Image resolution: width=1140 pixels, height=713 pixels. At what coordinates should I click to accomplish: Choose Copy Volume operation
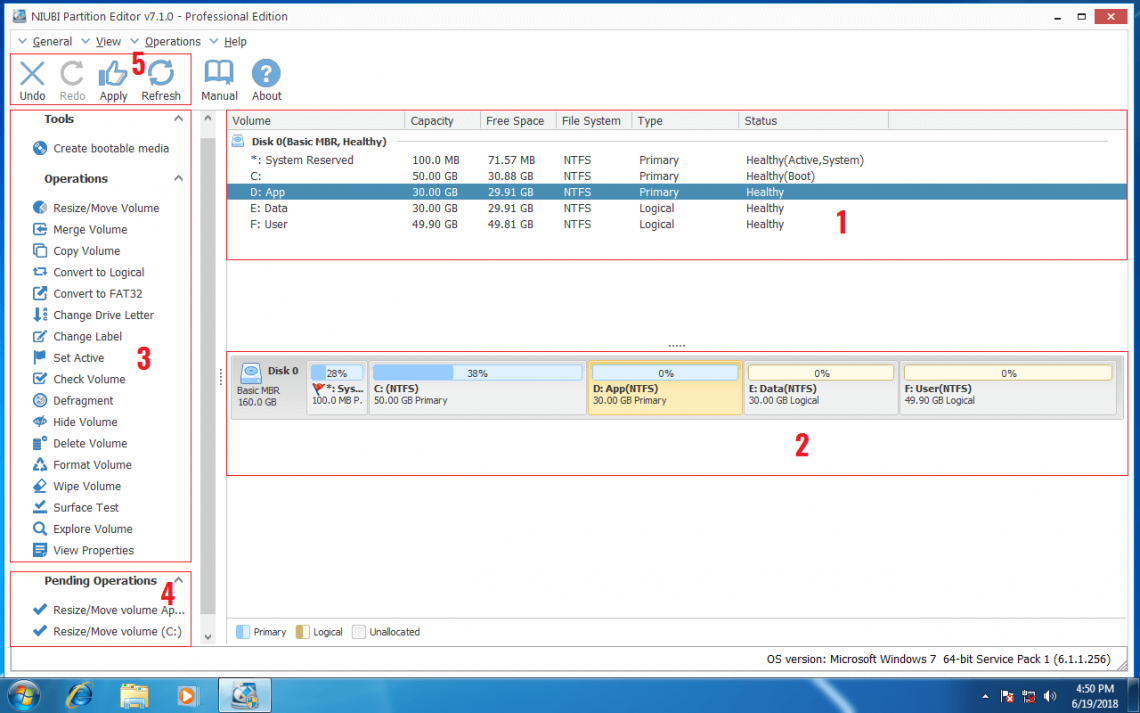76,251
